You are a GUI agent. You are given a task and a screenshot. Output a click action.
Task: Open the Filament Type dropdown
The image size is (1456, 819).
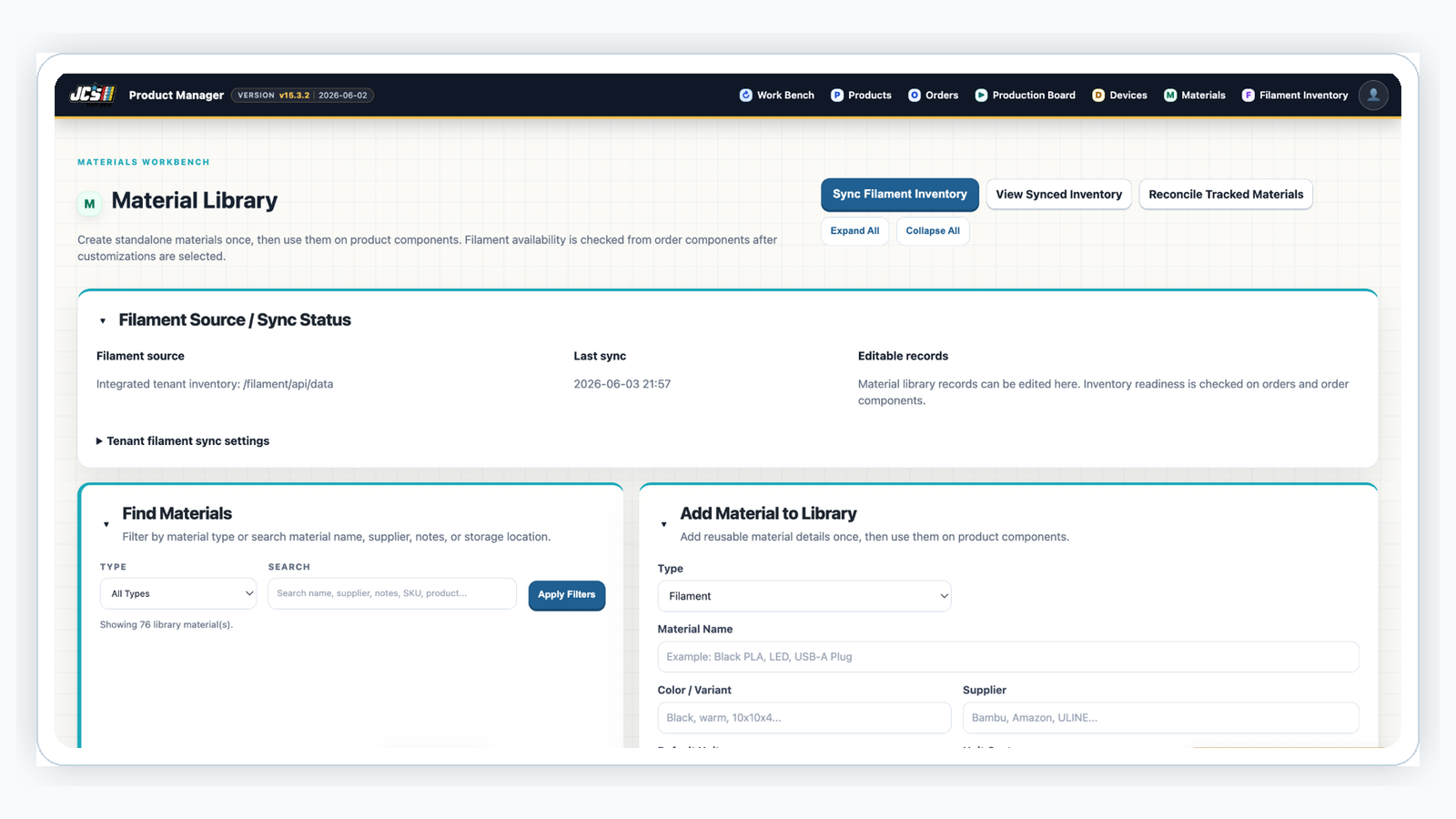804,596
